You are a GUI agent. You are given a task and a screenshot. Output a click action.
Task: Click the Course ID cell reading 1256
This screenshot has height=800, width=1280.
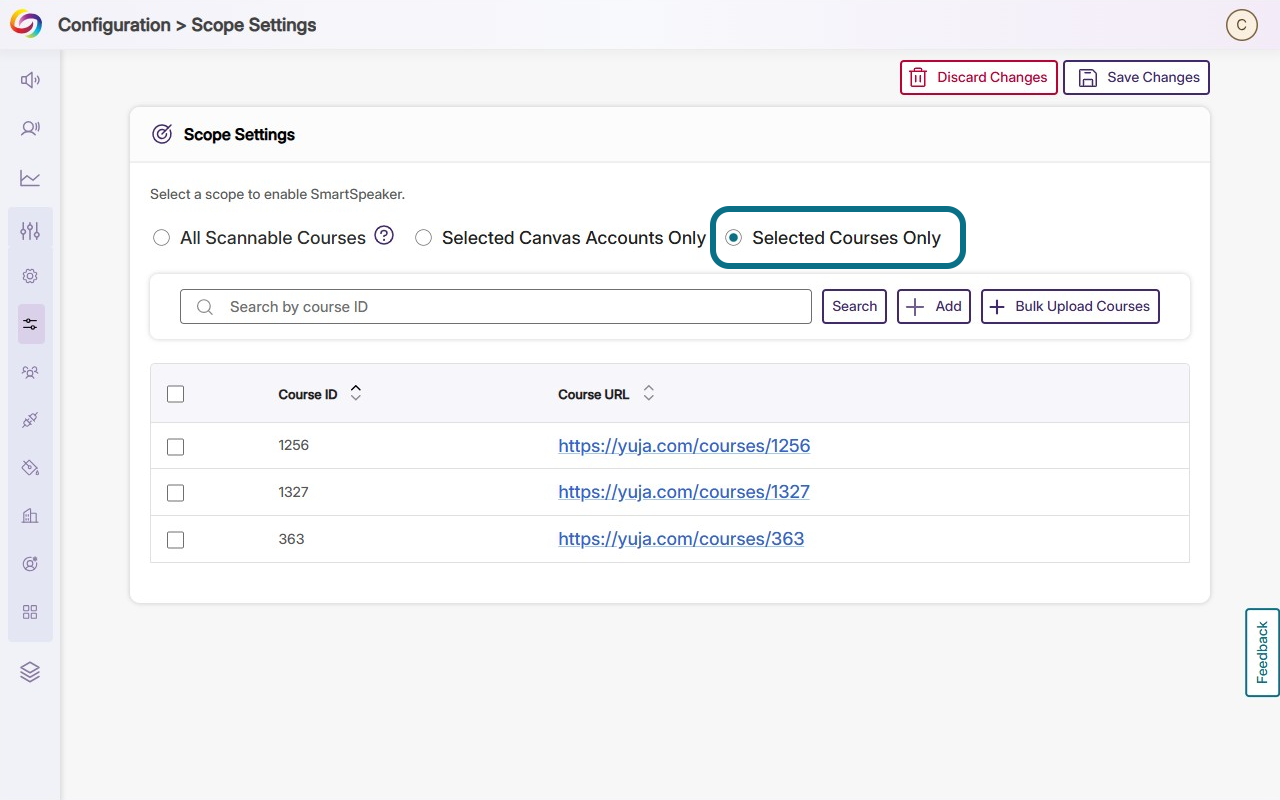click(x=294, y=445)
